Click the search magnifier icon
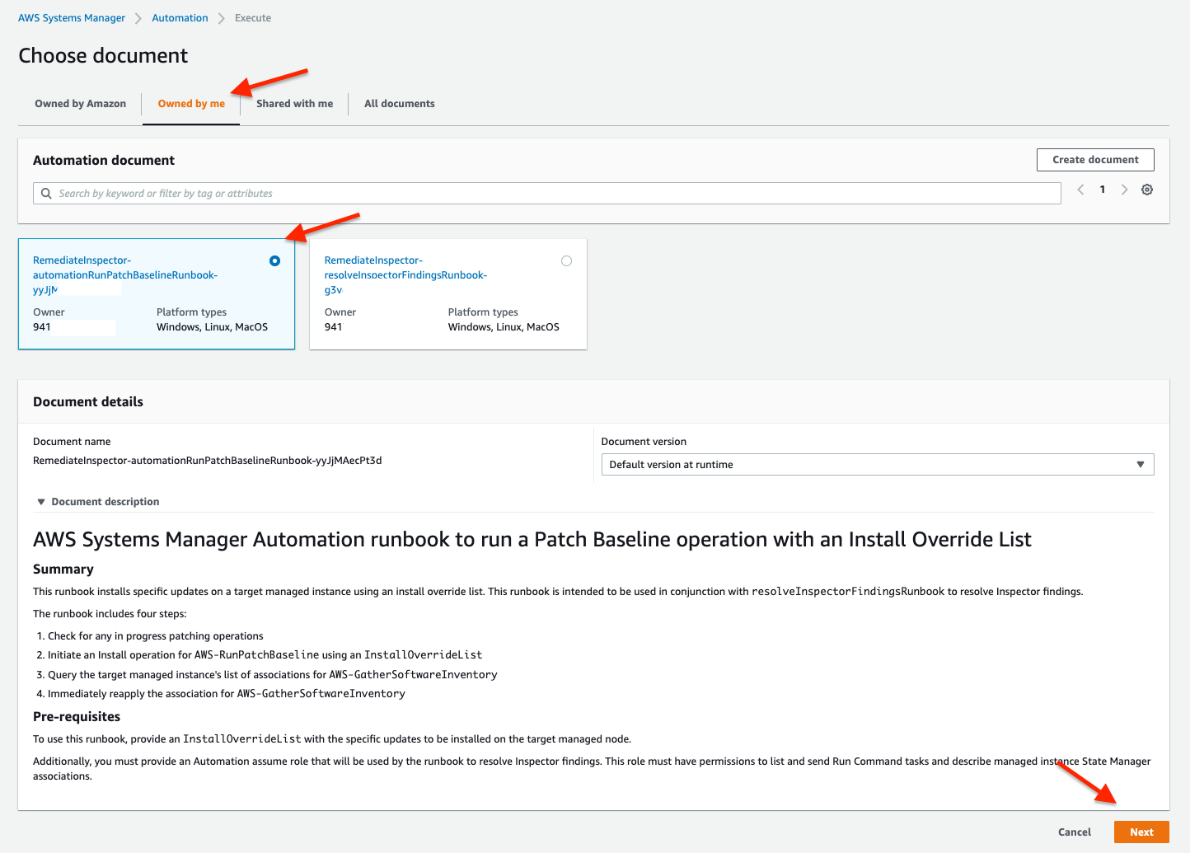1190x853 pixels. pos(47,192)
